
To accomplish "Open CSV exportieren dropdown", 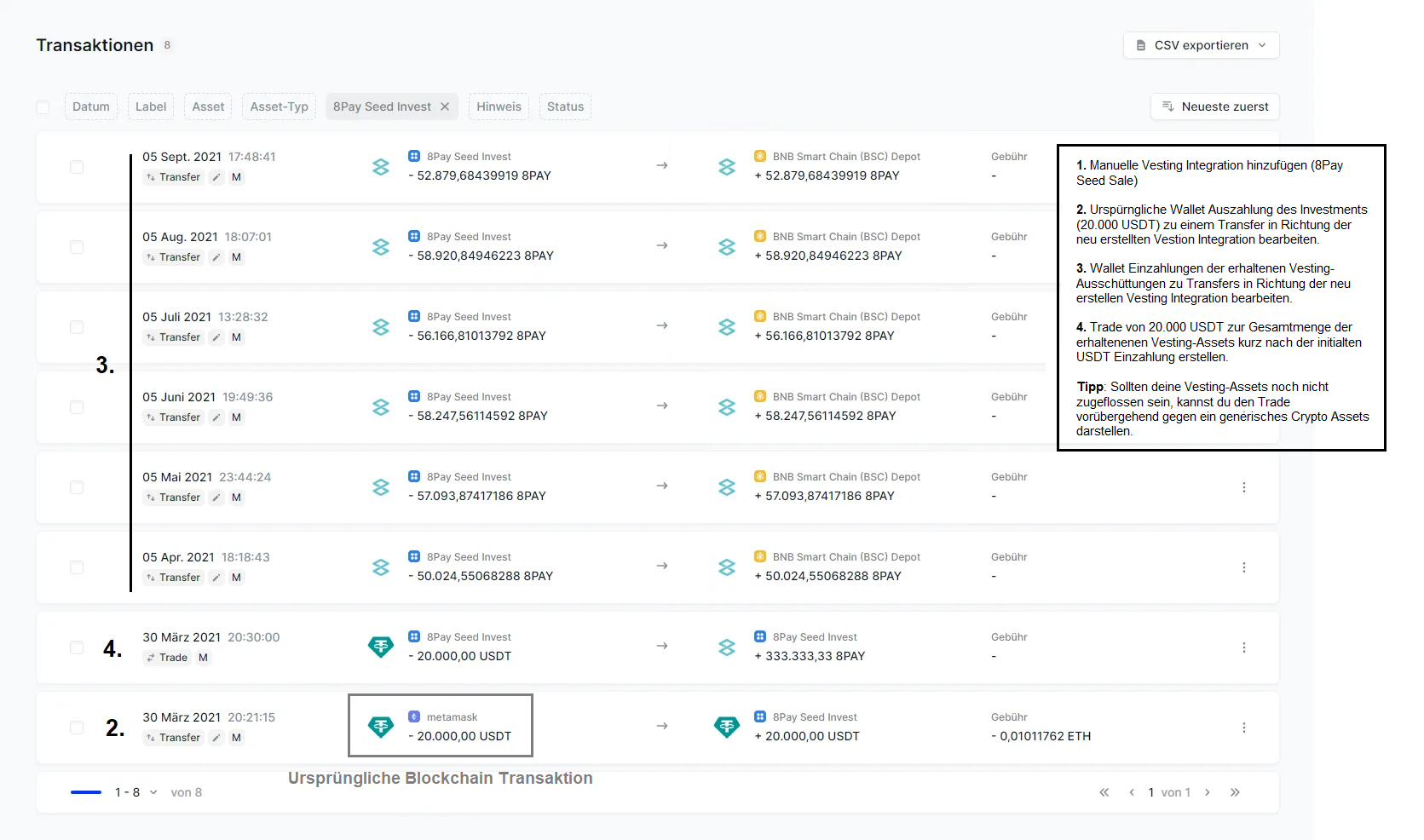I will click(x=1201, y=45).
